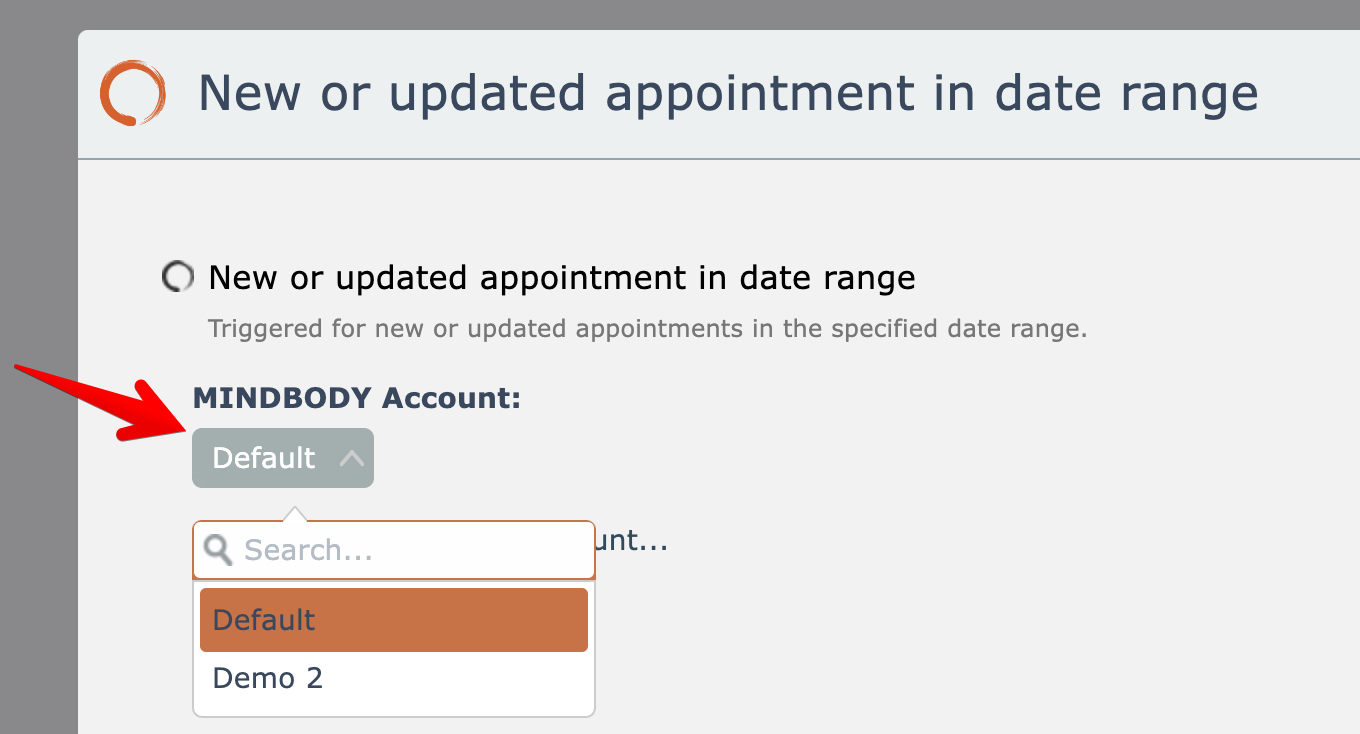This screenshot has height=734, width=1360.
Task: Click empty header bar space right of title
Action: pos(1310,93)
